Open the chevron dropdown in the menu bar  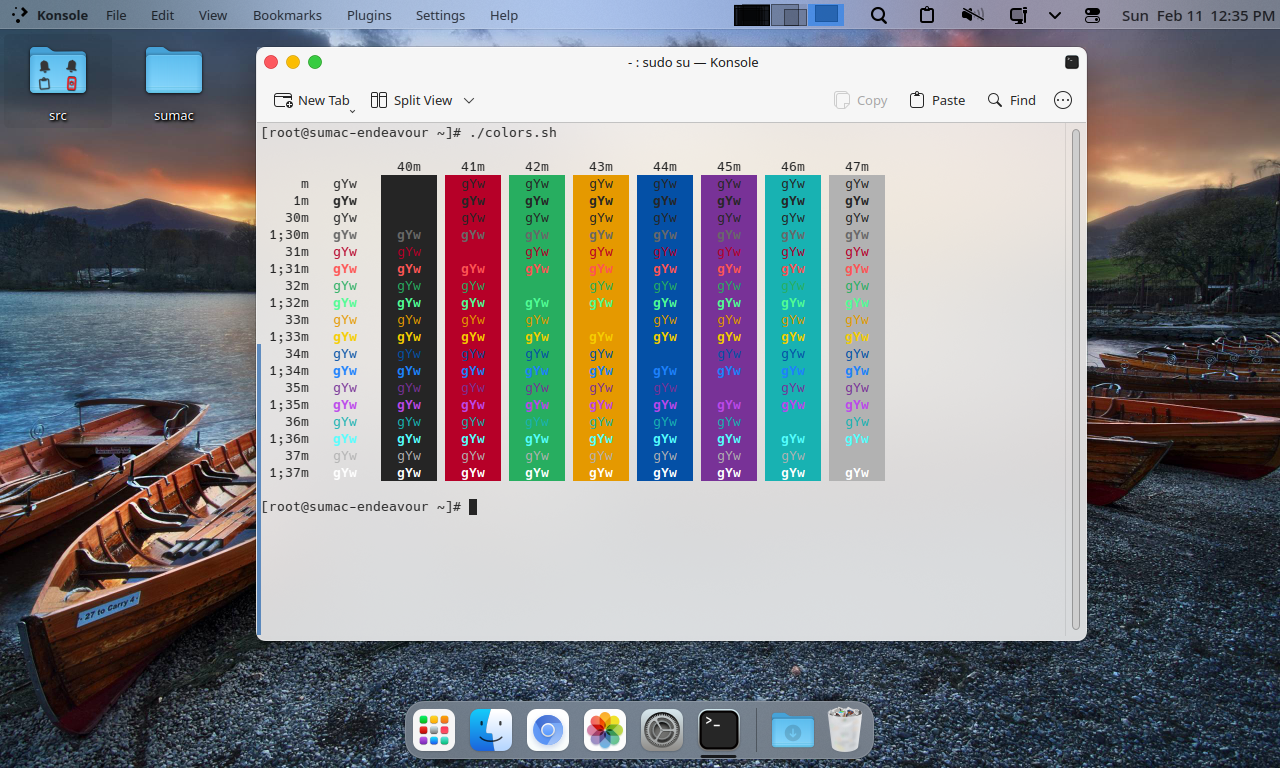coord(1054,15)
